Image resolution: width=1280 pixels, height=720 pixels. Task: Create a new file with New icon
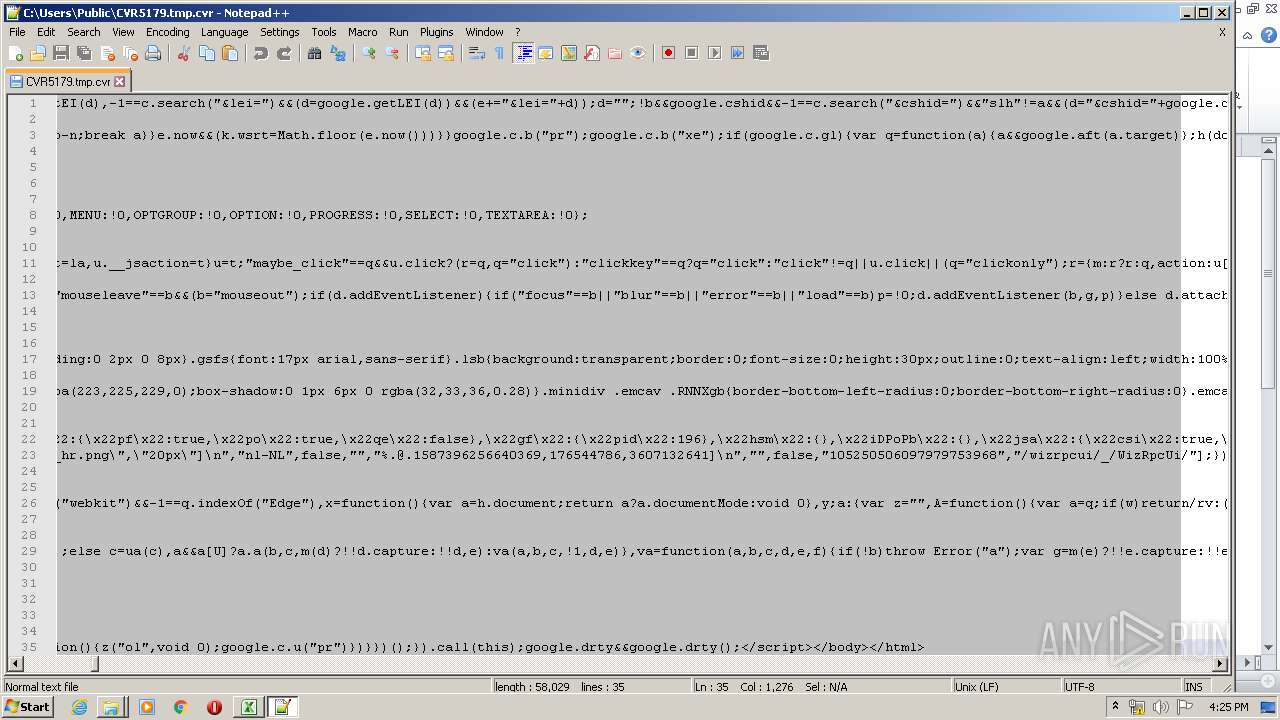click(16, 53)
